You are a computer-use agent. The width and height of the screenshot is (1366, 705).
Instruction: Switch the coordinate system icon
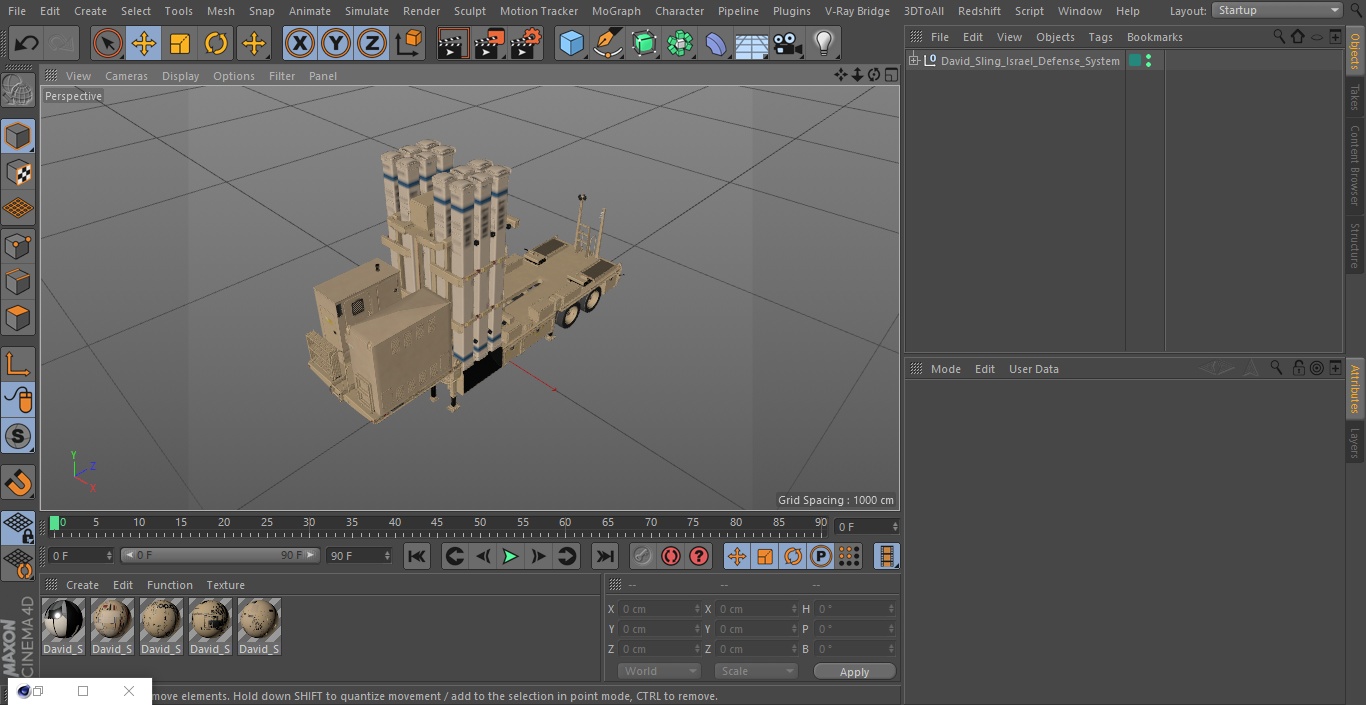(409, 43)
